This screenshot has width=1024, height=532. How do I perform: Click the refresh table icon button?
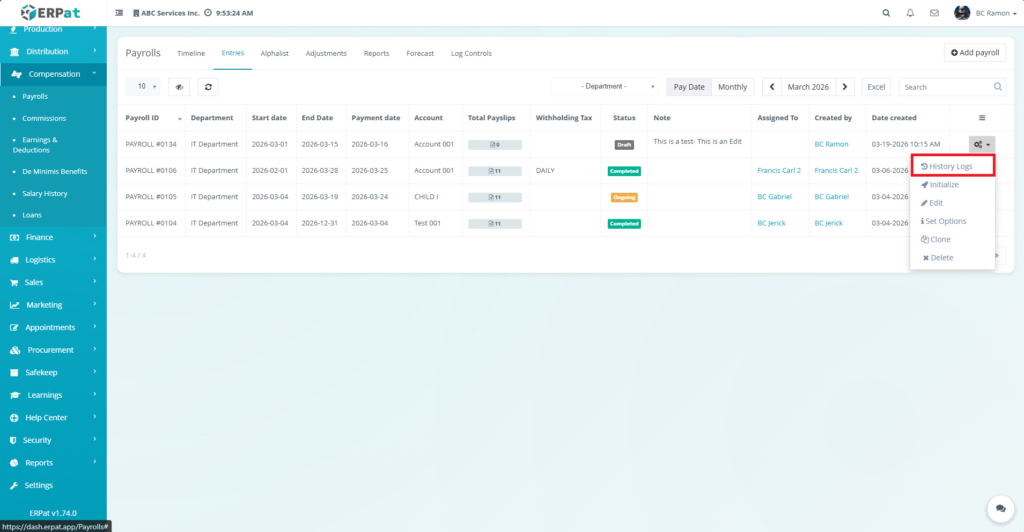(x=208, y=87)
